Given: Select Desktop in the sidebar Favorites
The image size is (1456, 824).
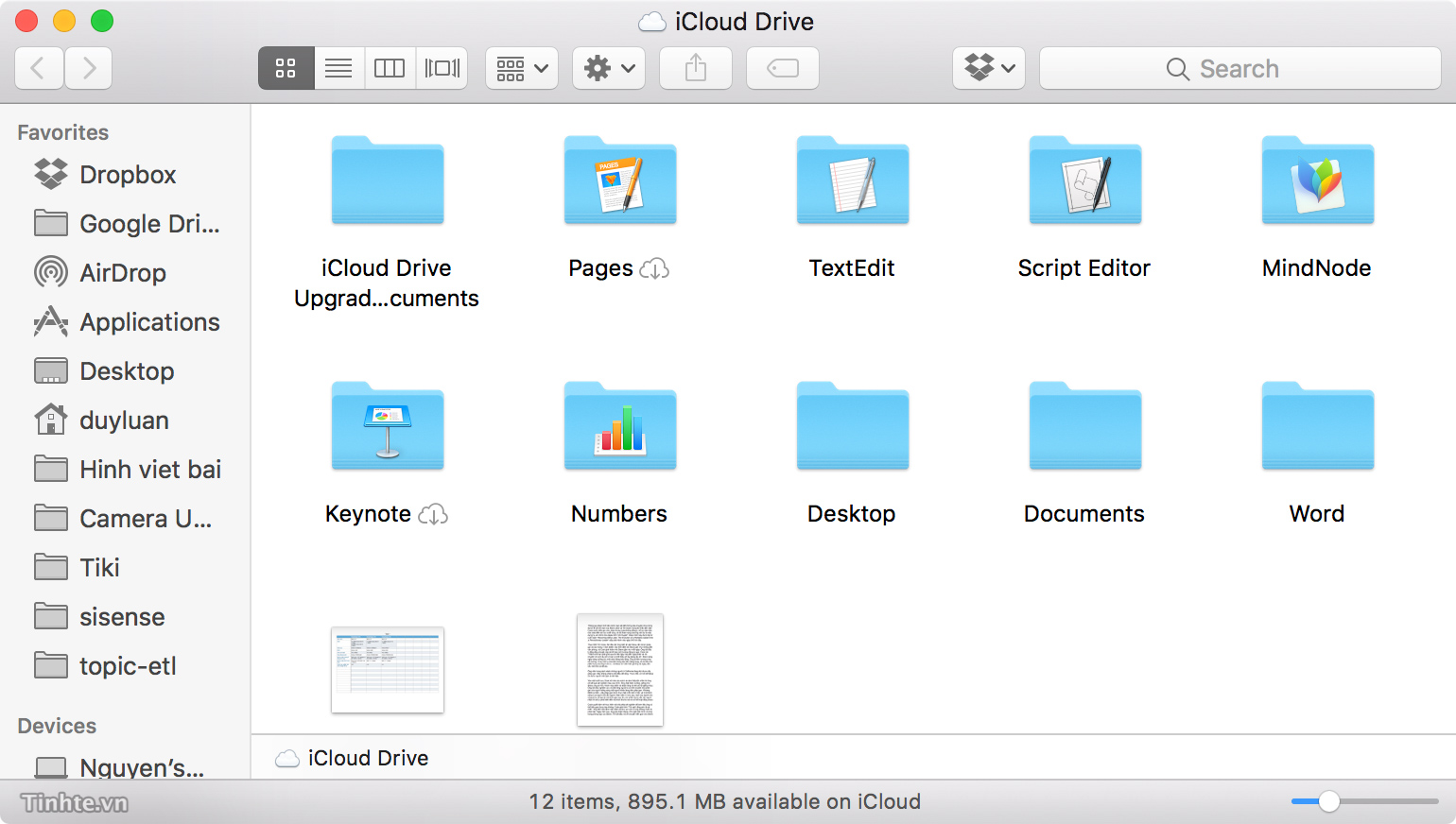Looking at the screenshot, I should (x=125, y=371).
